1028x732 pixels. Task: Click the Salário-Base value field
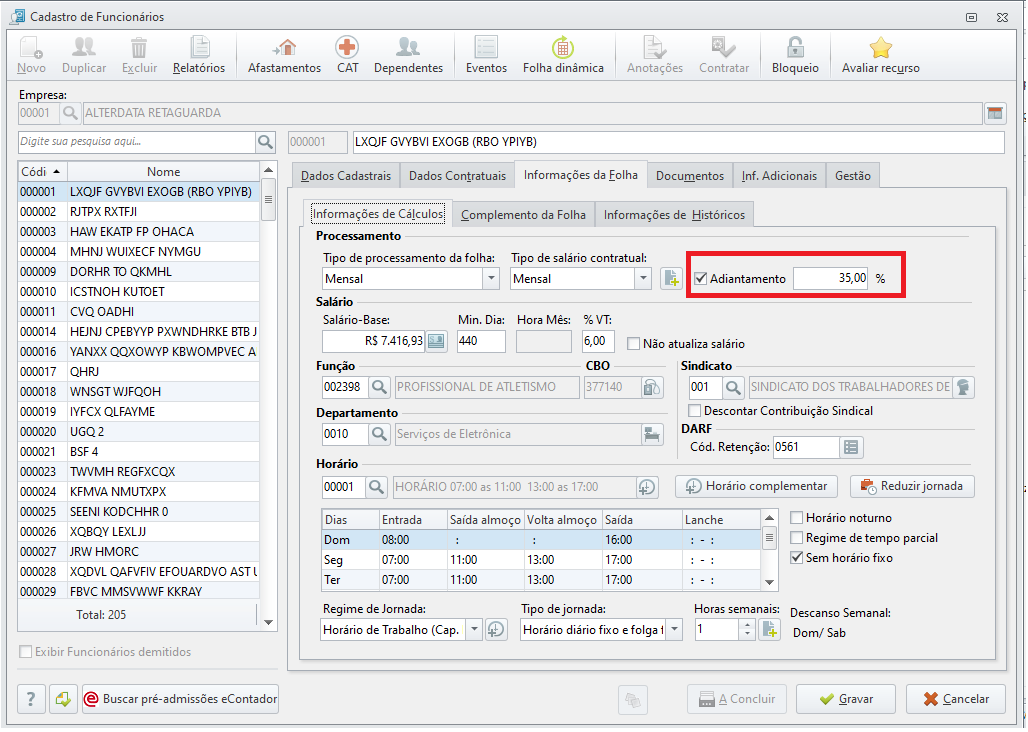(374, 341)
